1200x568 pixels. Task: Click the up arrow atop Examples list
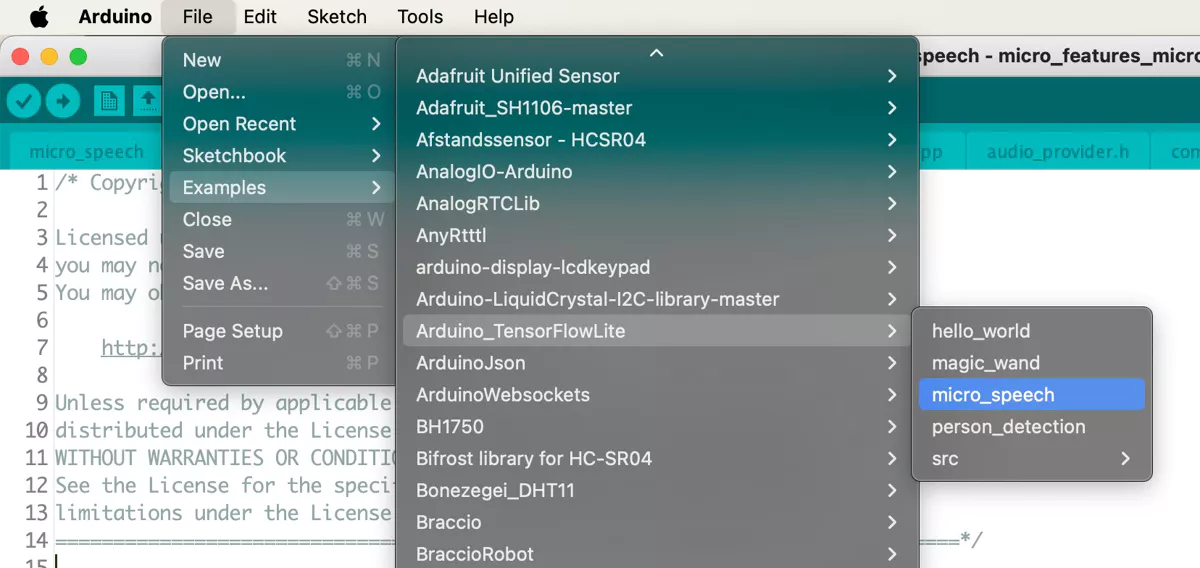[x=657, y=52]
